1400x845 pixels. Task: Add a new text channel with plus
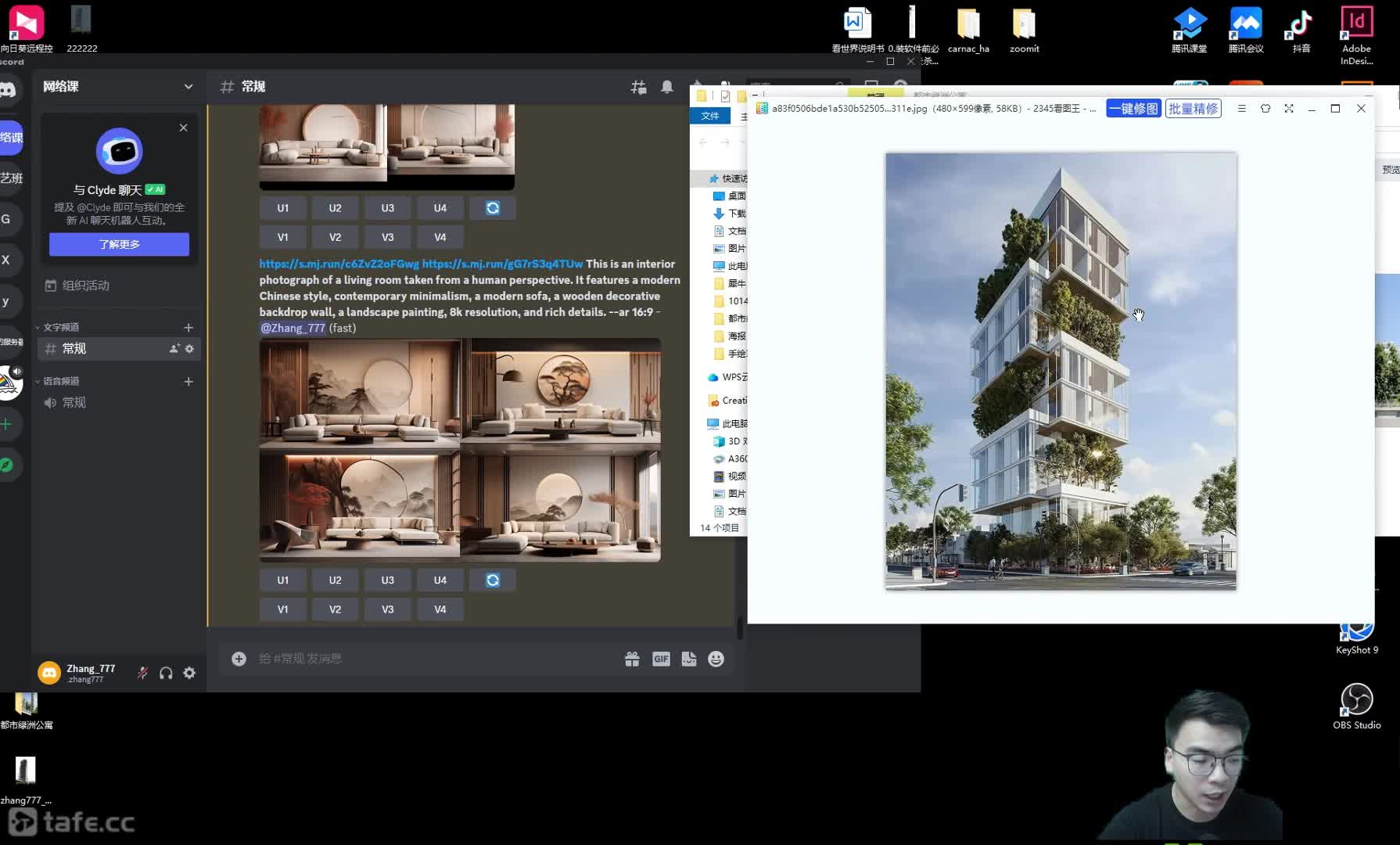click(188, 327)
